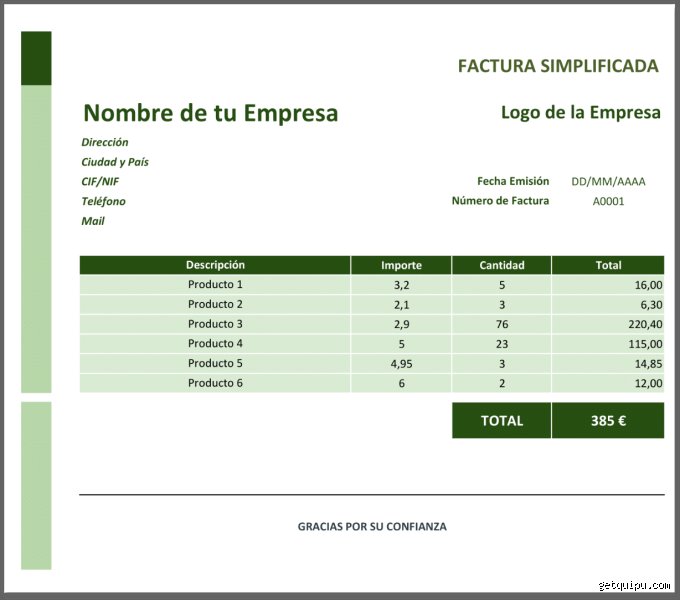Click Producto 5 importe 4,95
This screenshot has width=680, height=600.
click(401, 363)
